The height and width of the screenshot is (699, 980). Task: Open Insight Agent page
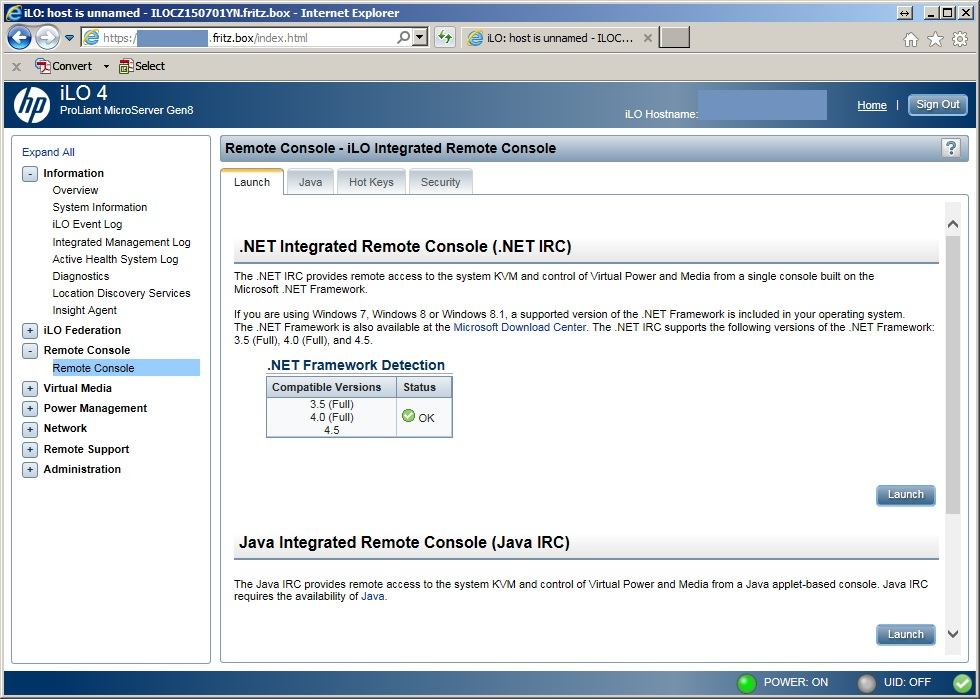coord(84,310)
